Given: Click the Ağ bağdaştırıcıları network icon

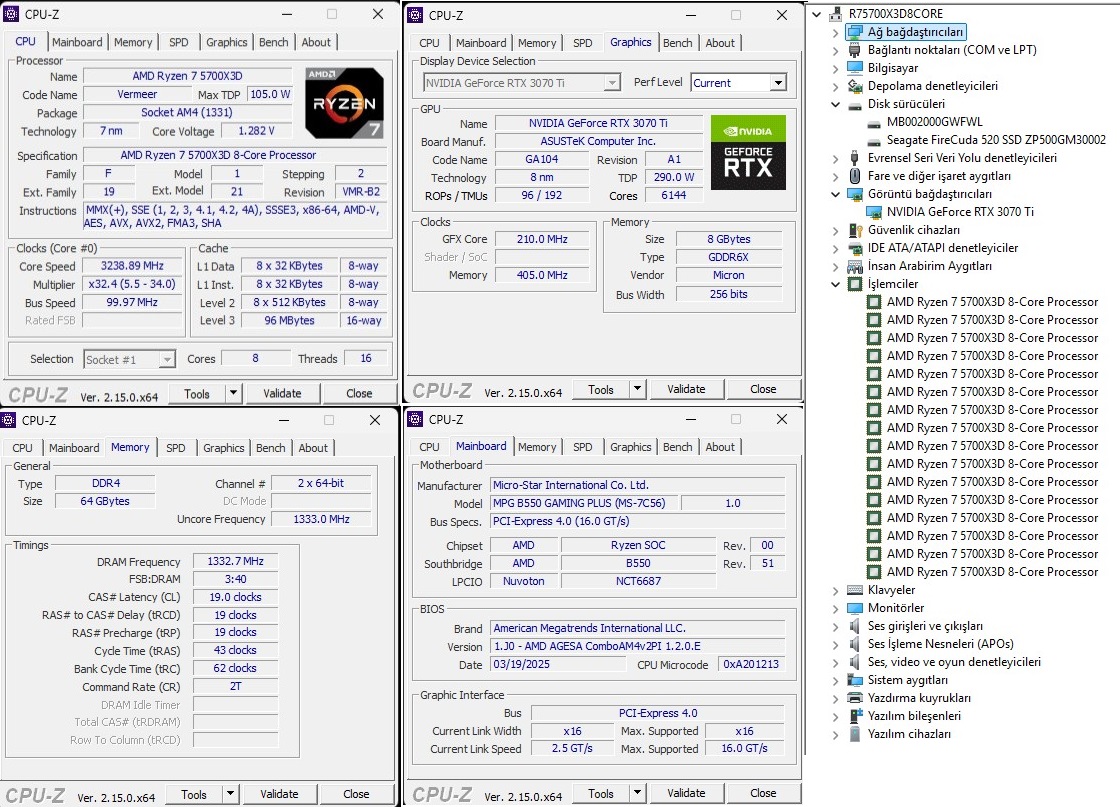Looking at the screenshot, I should point(854,31).
